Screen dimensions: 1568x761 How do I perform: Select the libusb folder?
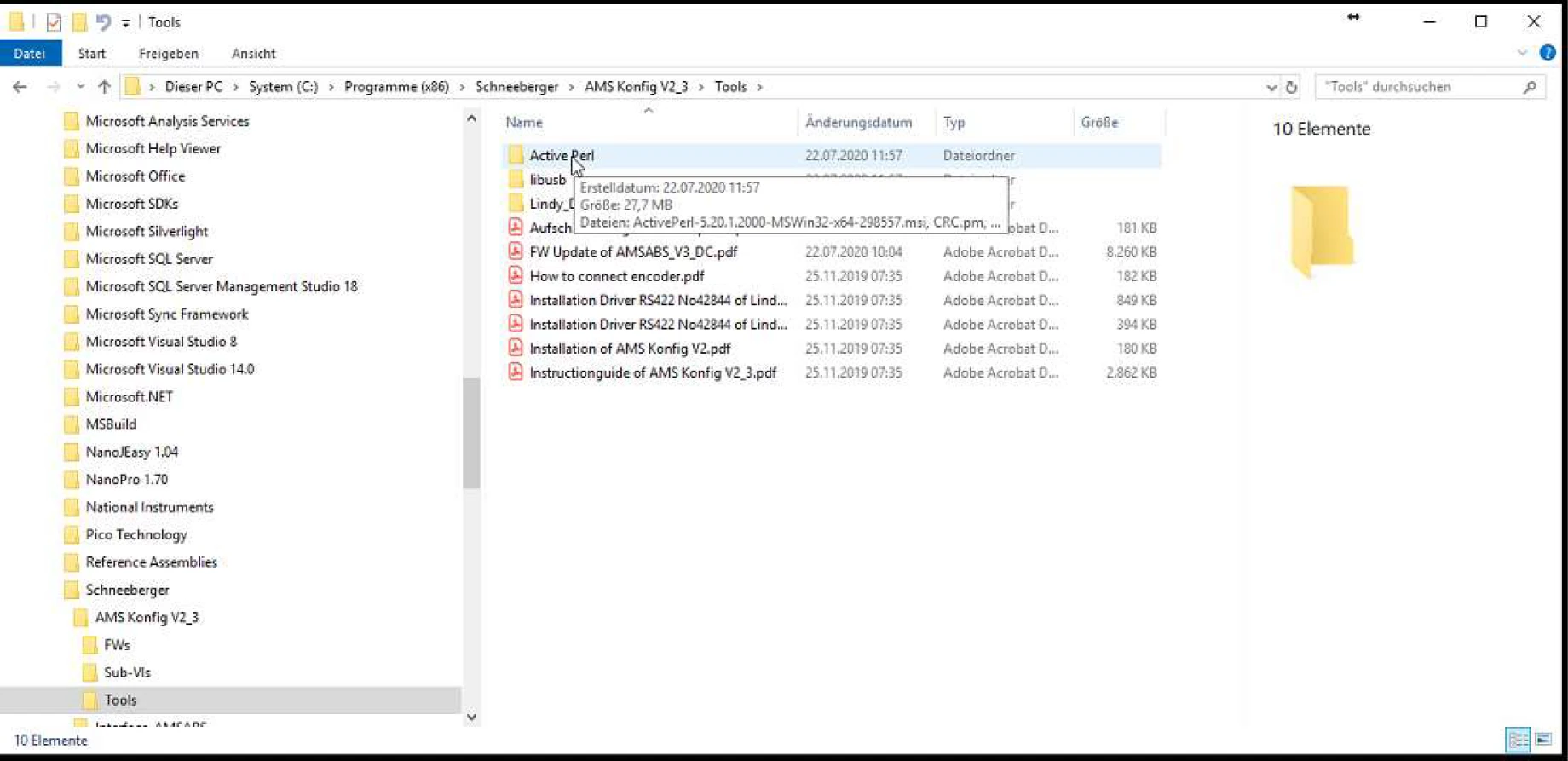[x=547, y=180]
